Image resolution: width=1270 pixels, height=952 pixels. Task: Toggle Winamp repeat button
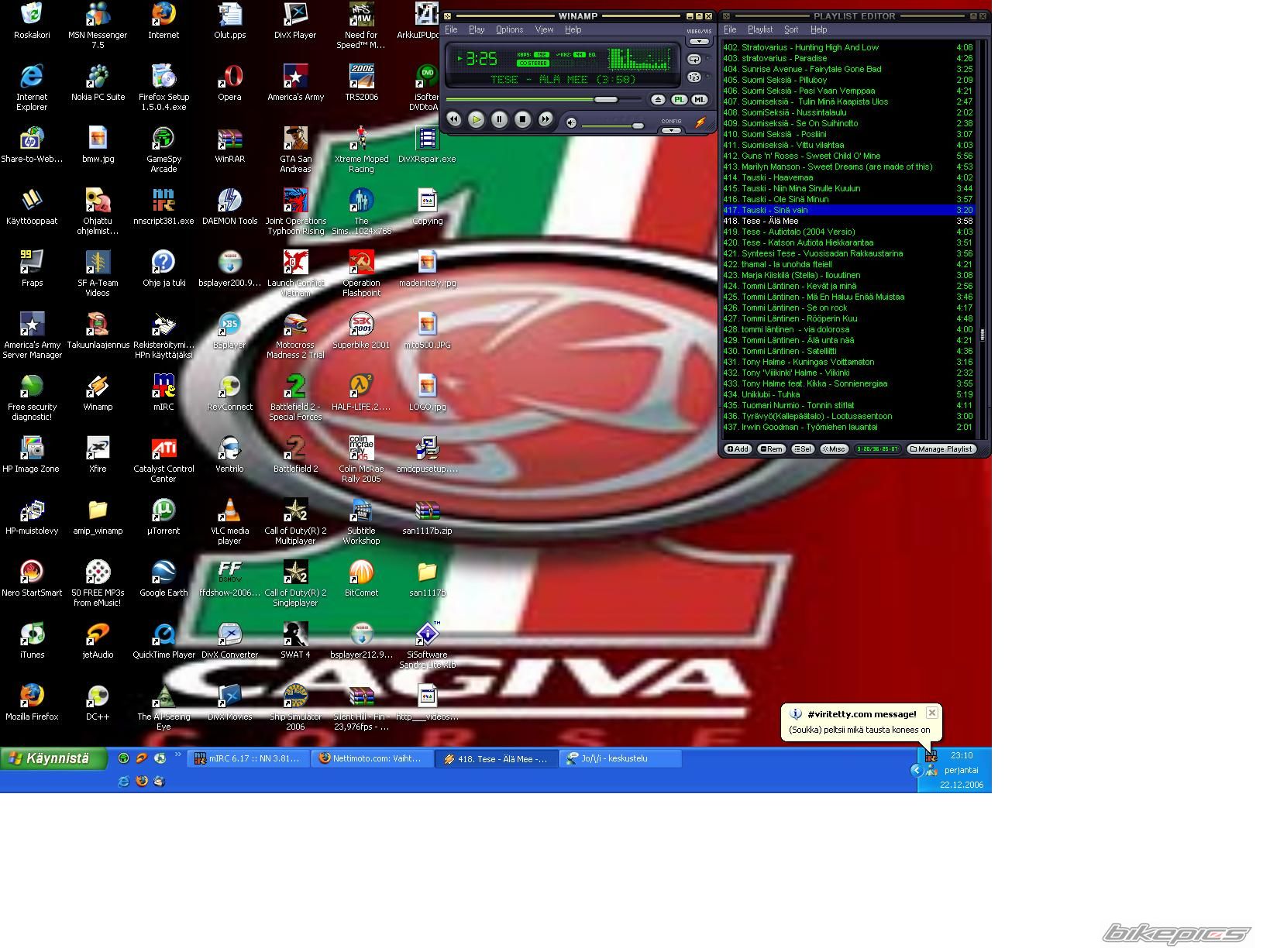[694, 59]
